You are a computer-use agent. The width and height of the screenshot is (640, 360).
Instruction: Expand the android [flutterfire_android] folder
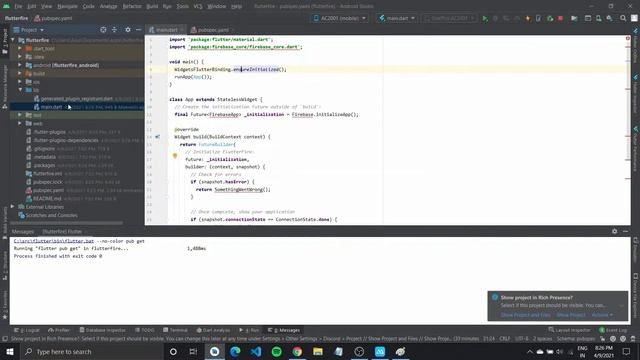20,65
